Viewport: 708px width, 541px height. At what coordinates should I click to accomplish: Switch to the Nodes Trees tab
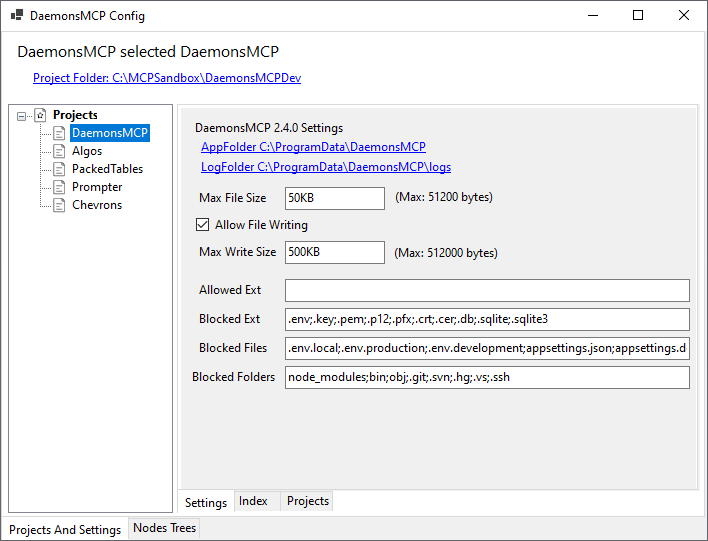click(164, 527)
